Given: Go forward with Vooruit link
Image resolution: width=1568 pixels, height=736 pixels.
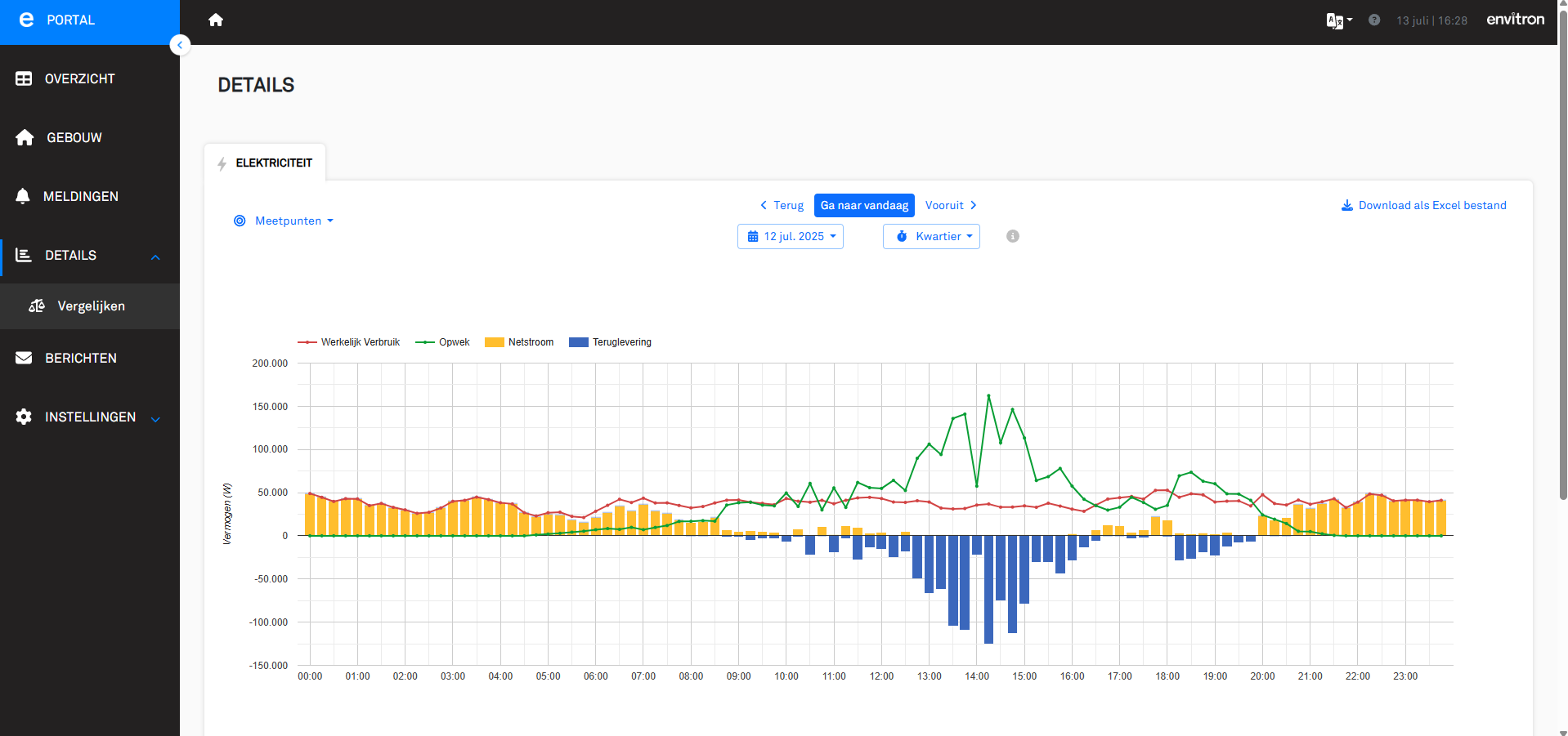Looking at the screenshot, I should tap(951, 205).
